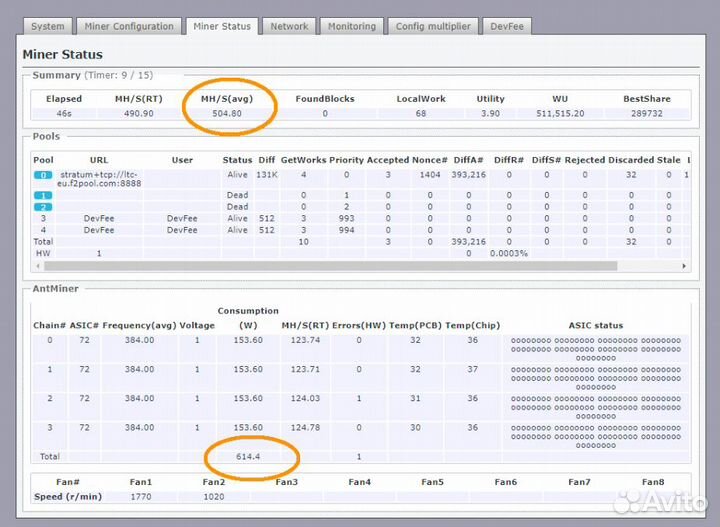Switch to Config multiplier tab
720x527 pixels.
(x=434, y=27)
